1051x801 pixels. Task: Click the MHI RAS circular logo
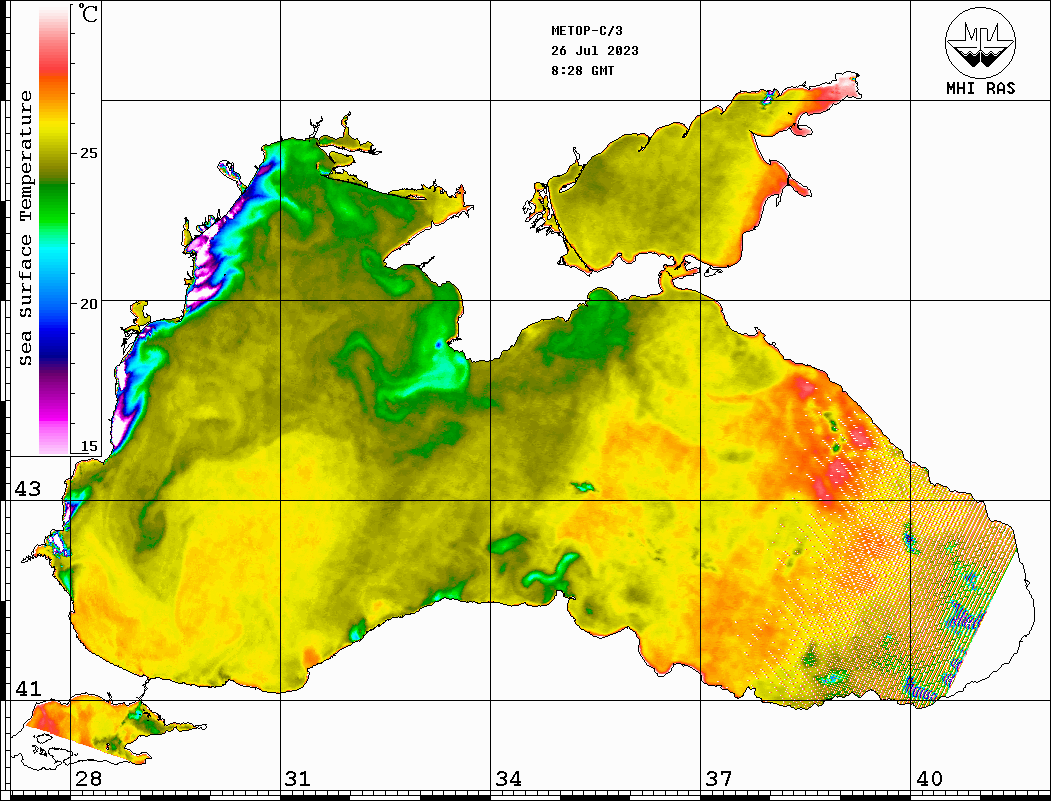(981, 42)
